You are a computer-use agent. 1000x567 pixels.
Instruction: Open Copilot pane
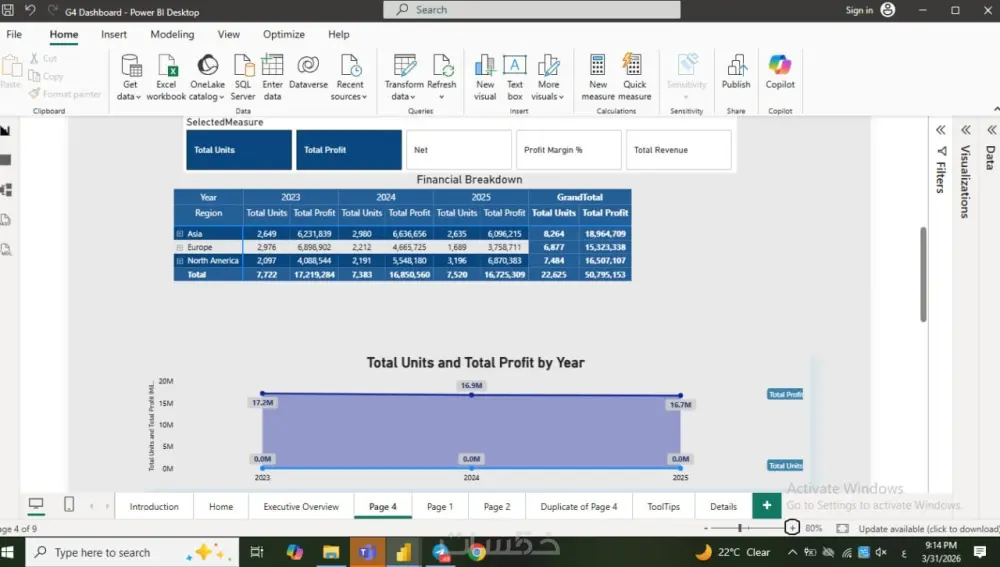click(x=780, y=71)
